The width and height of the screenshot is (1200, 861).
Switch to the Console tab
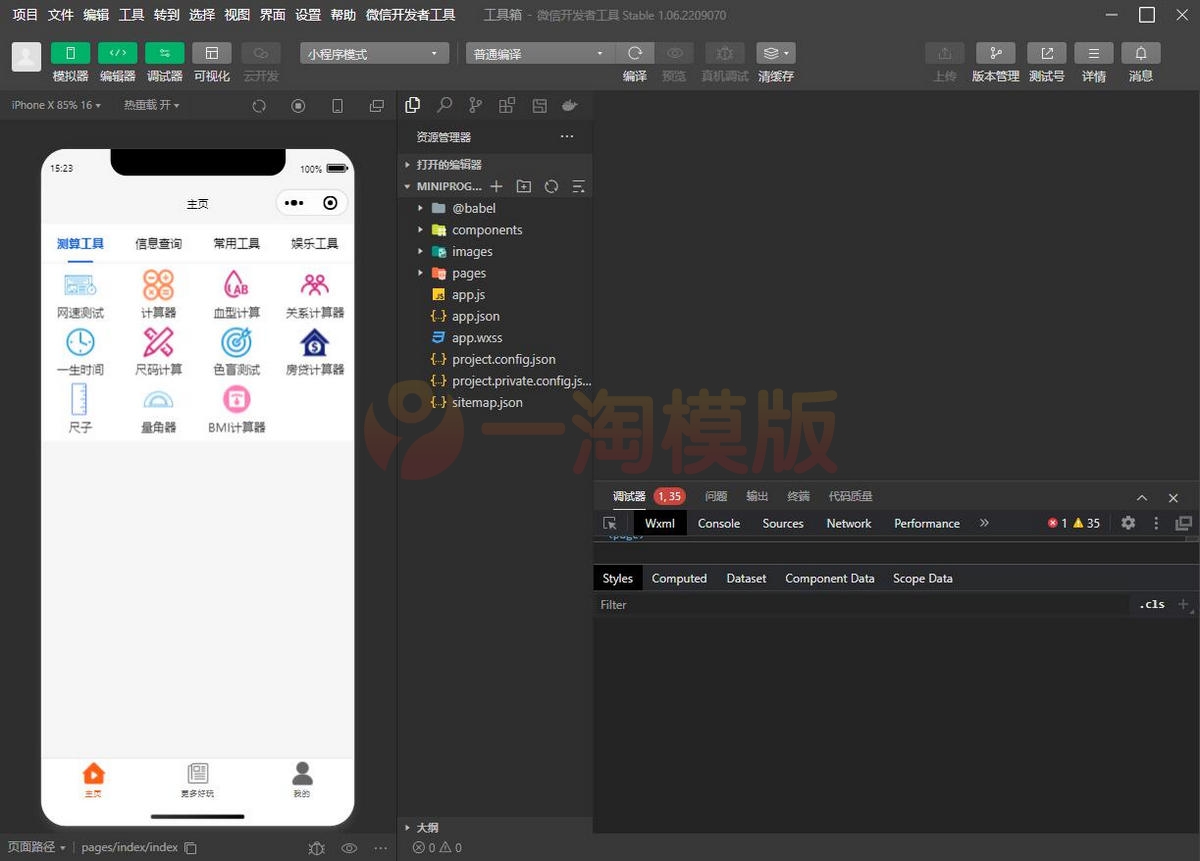click(719, 523)
